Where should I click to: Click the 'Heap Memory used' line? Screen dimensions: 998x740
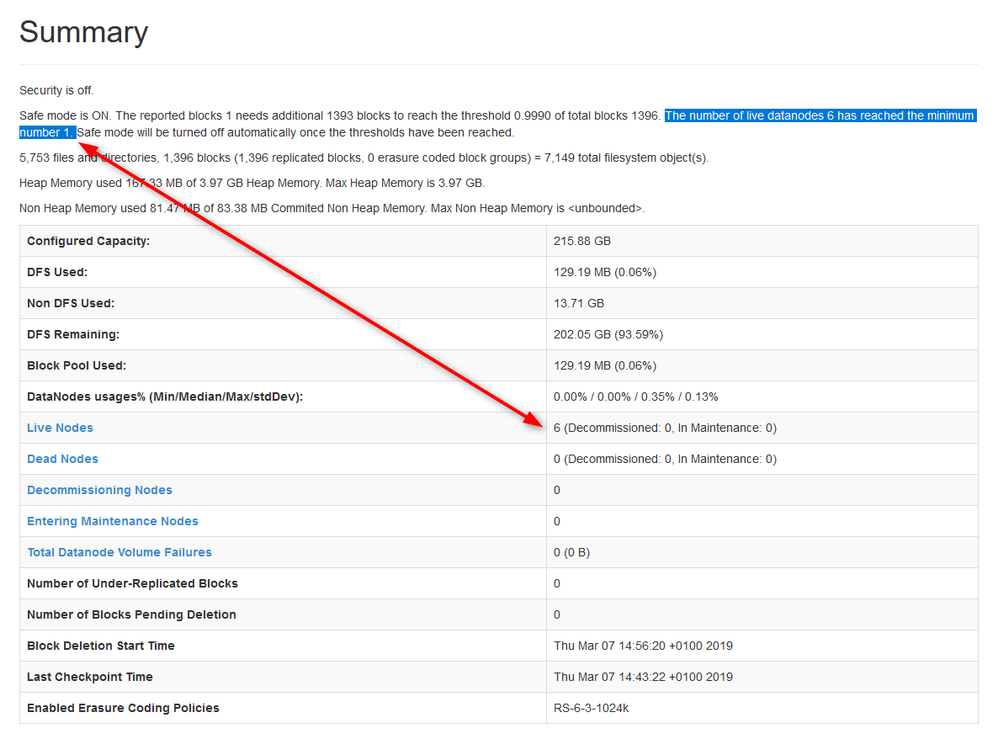(x=252, y=183)
